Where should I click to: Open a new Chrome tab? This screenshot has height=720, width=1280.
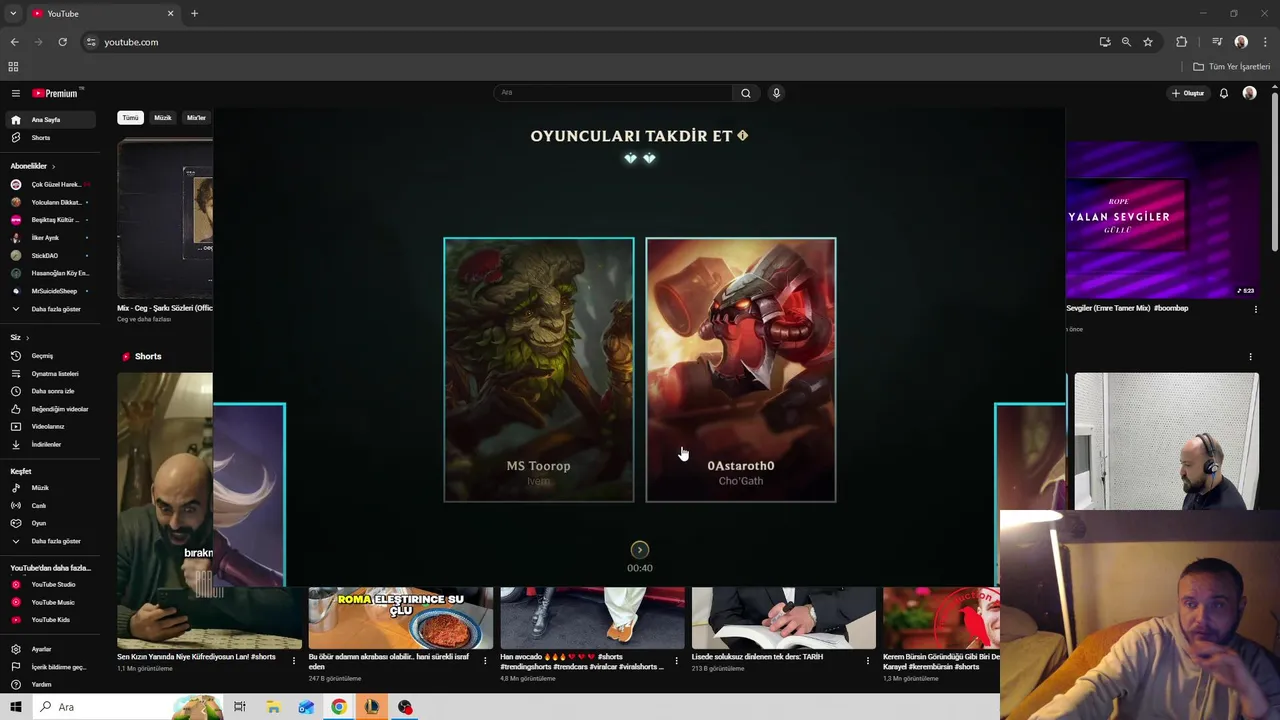coord(194,14)
